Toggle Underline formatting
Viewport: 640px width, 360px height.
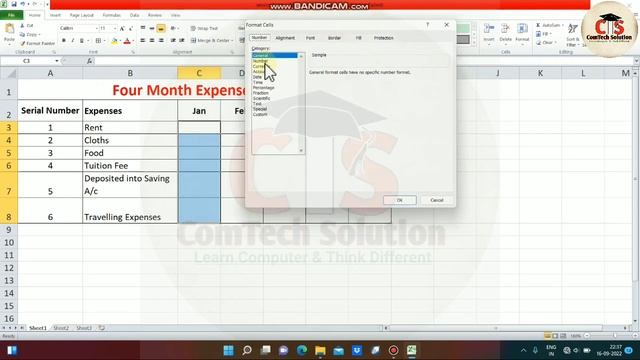pyautogui.click(x=82, y=41)
